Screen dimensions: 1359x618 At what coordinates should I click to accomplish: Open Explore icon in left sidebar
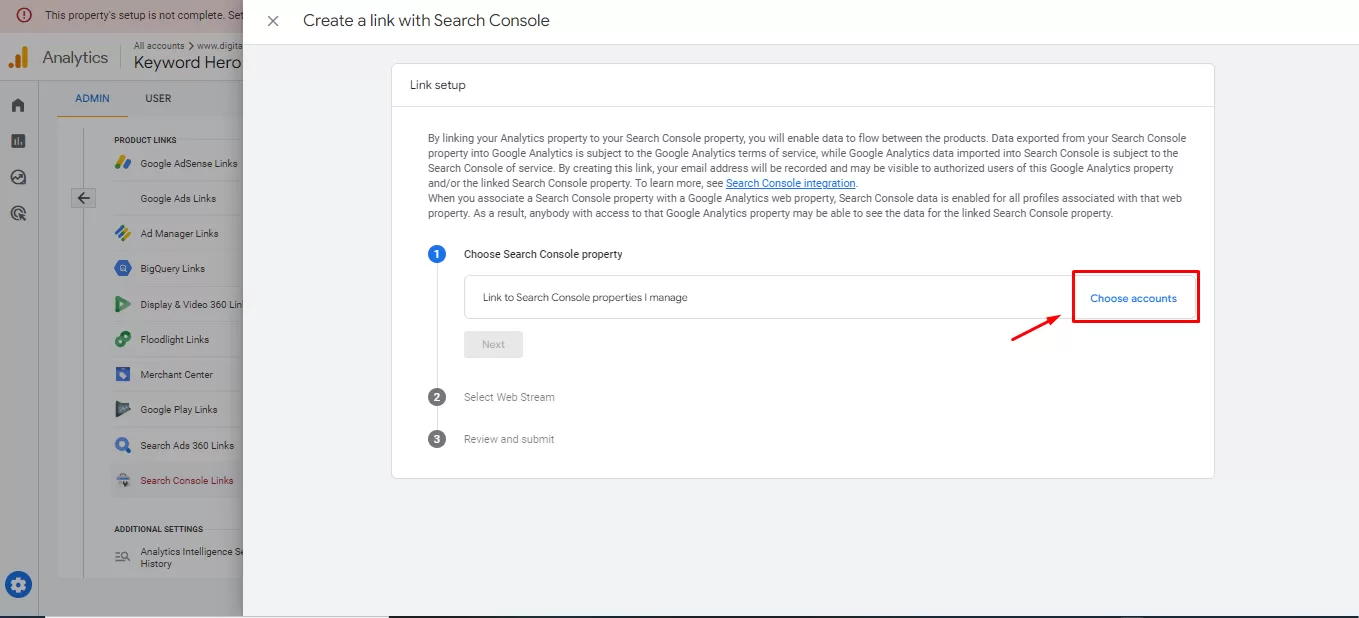pos(18,177)
